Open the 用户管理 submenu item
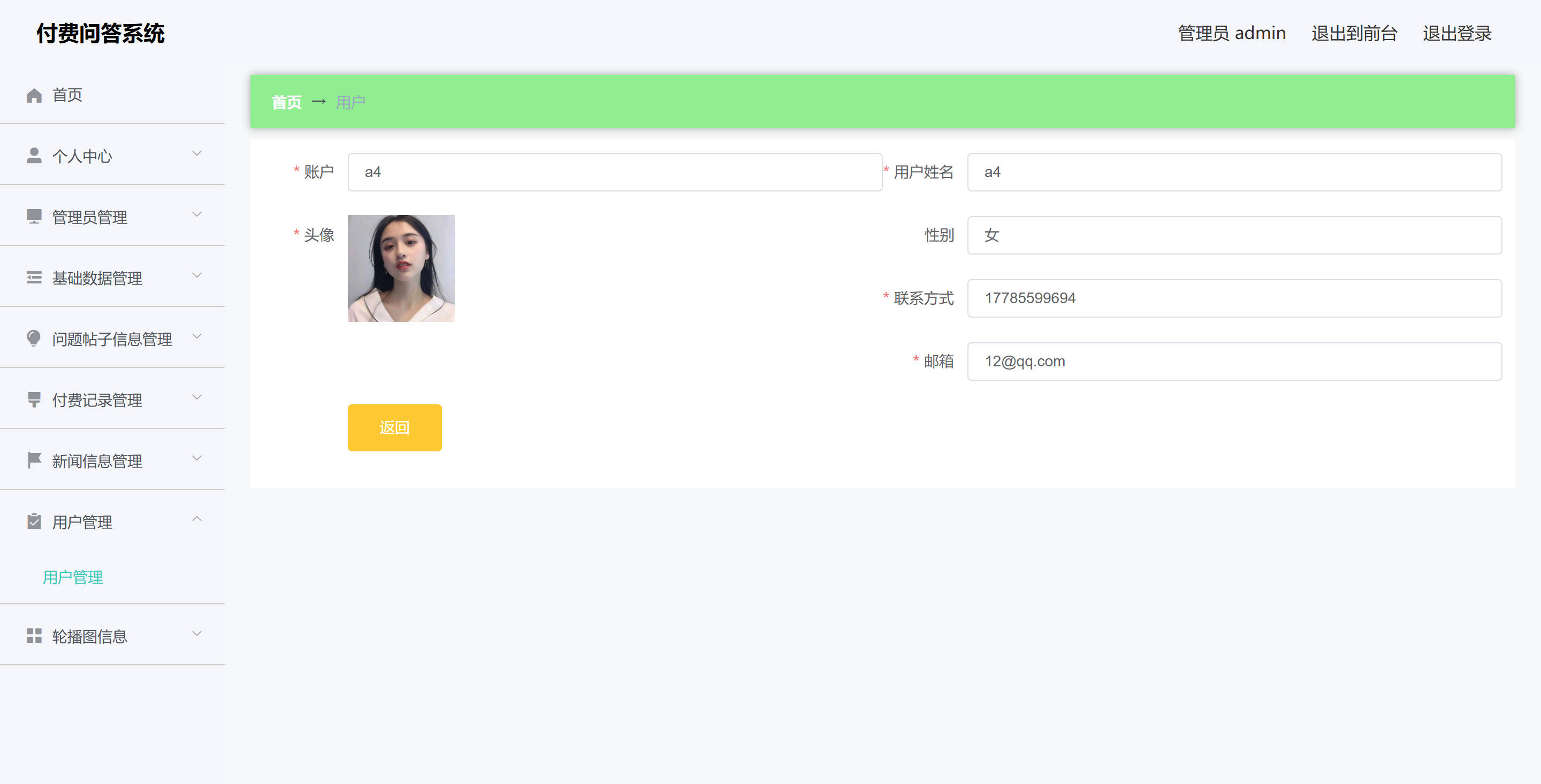The image size is (1541, 784). (x=73, y=577)
